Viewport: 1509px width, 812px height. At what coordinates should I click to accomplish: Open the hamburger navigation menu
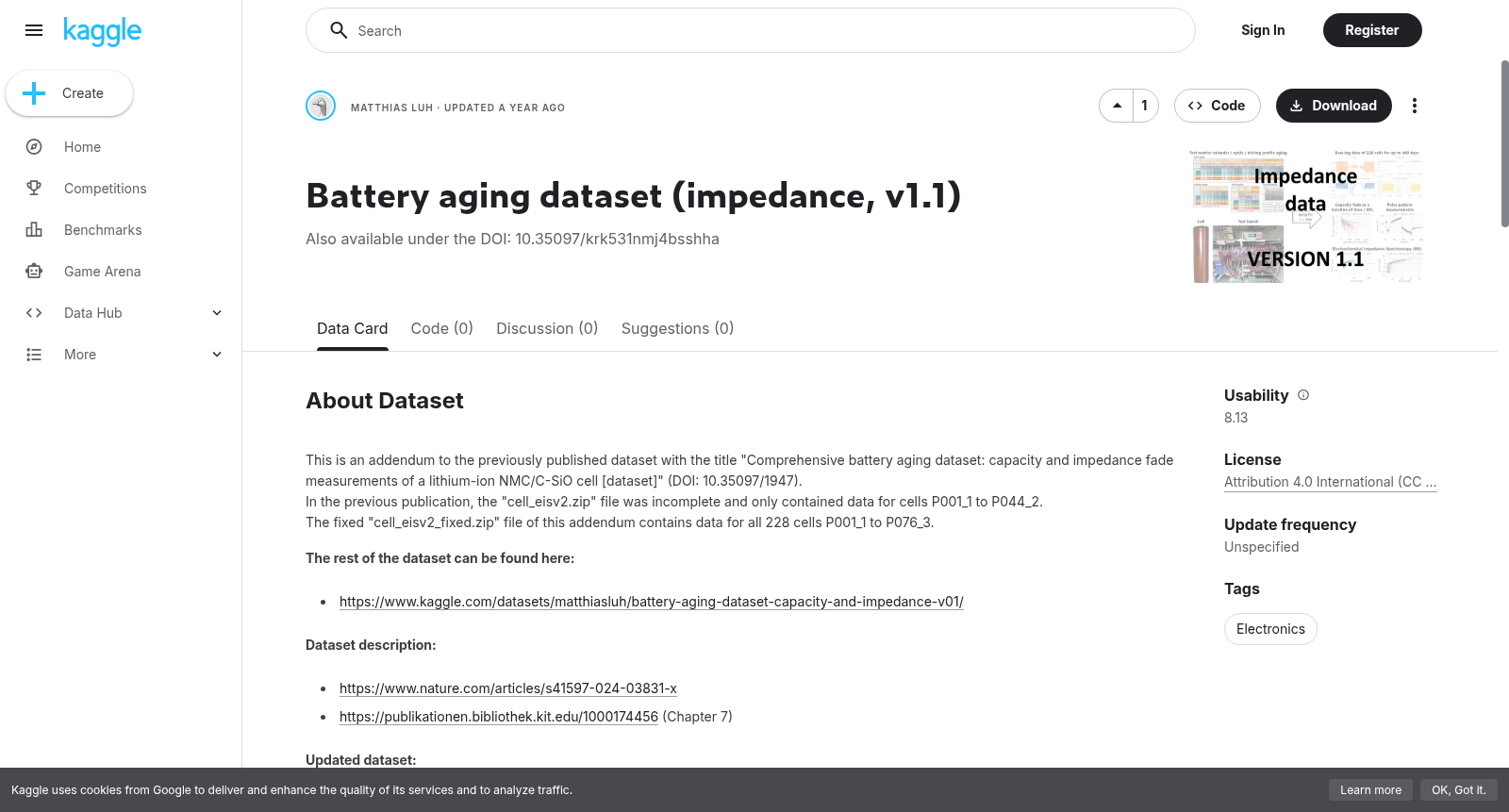coord(34,30)
